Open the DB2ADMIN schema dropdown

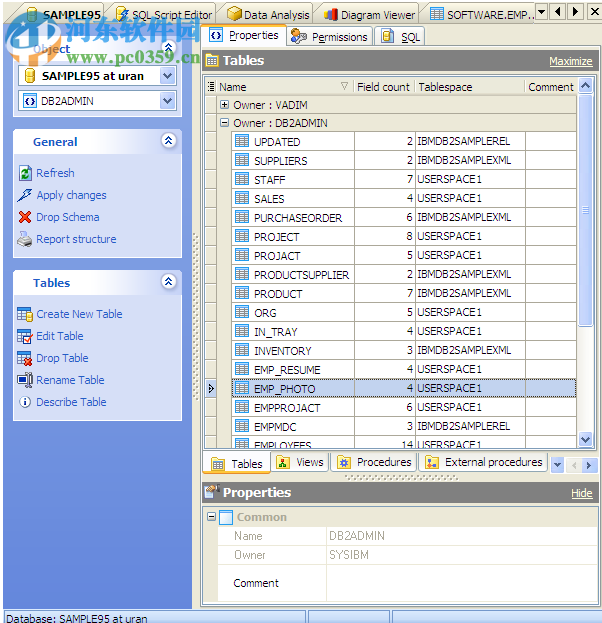pos(166,101)
